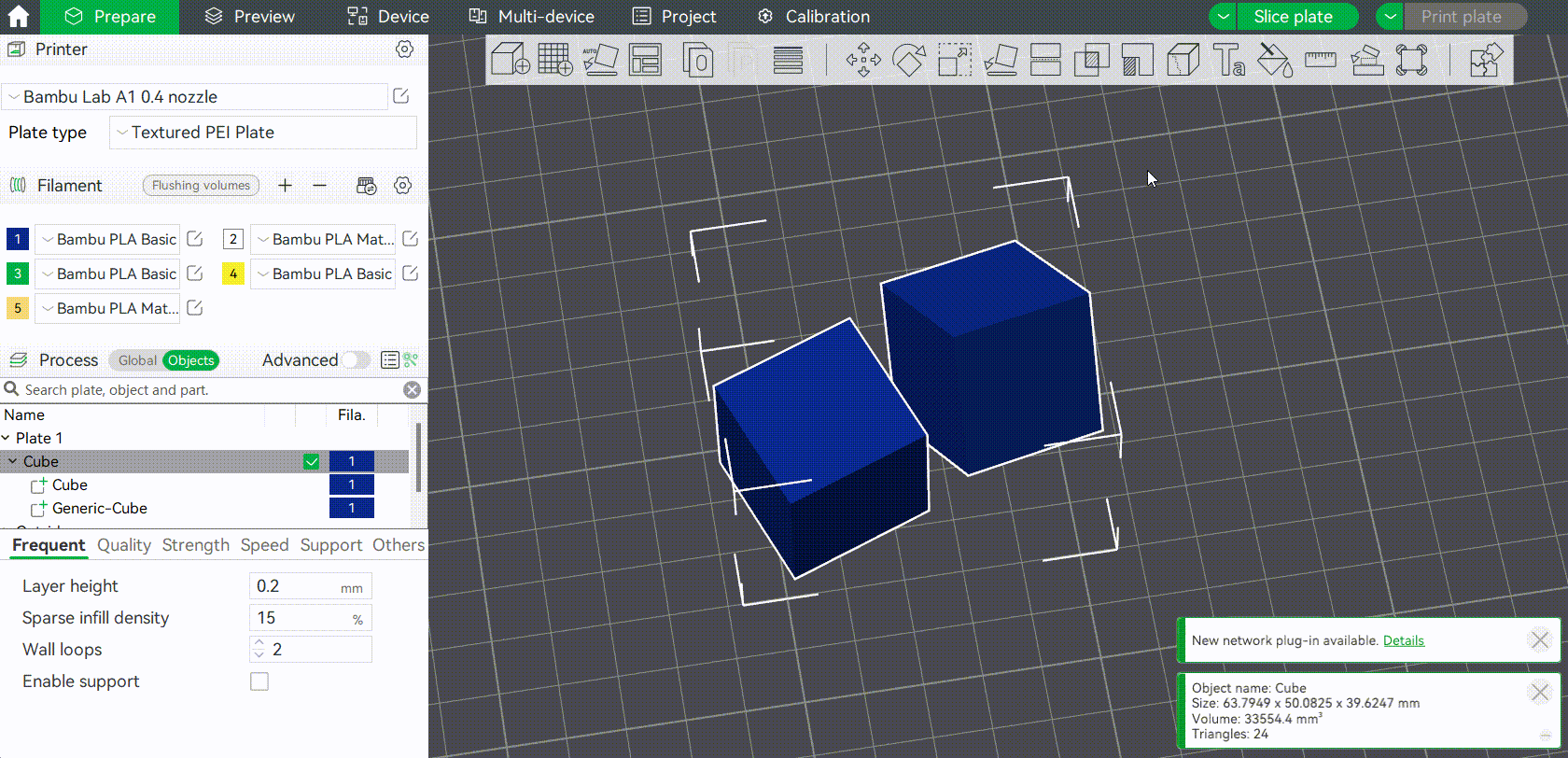
Task: Click filament 3 green color swatch
Action: [18, 274]
